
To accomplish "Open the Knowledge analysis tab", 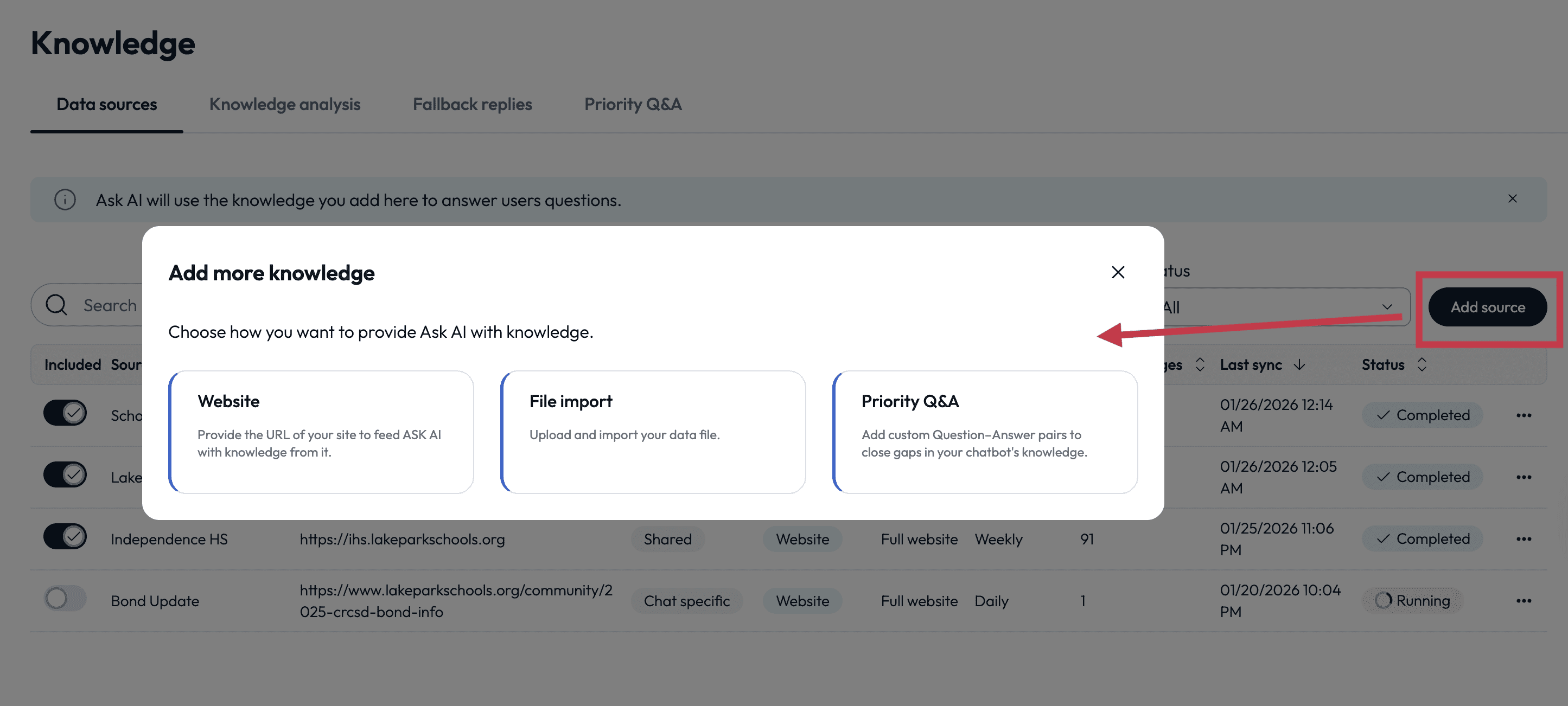I will pos(284,105).
